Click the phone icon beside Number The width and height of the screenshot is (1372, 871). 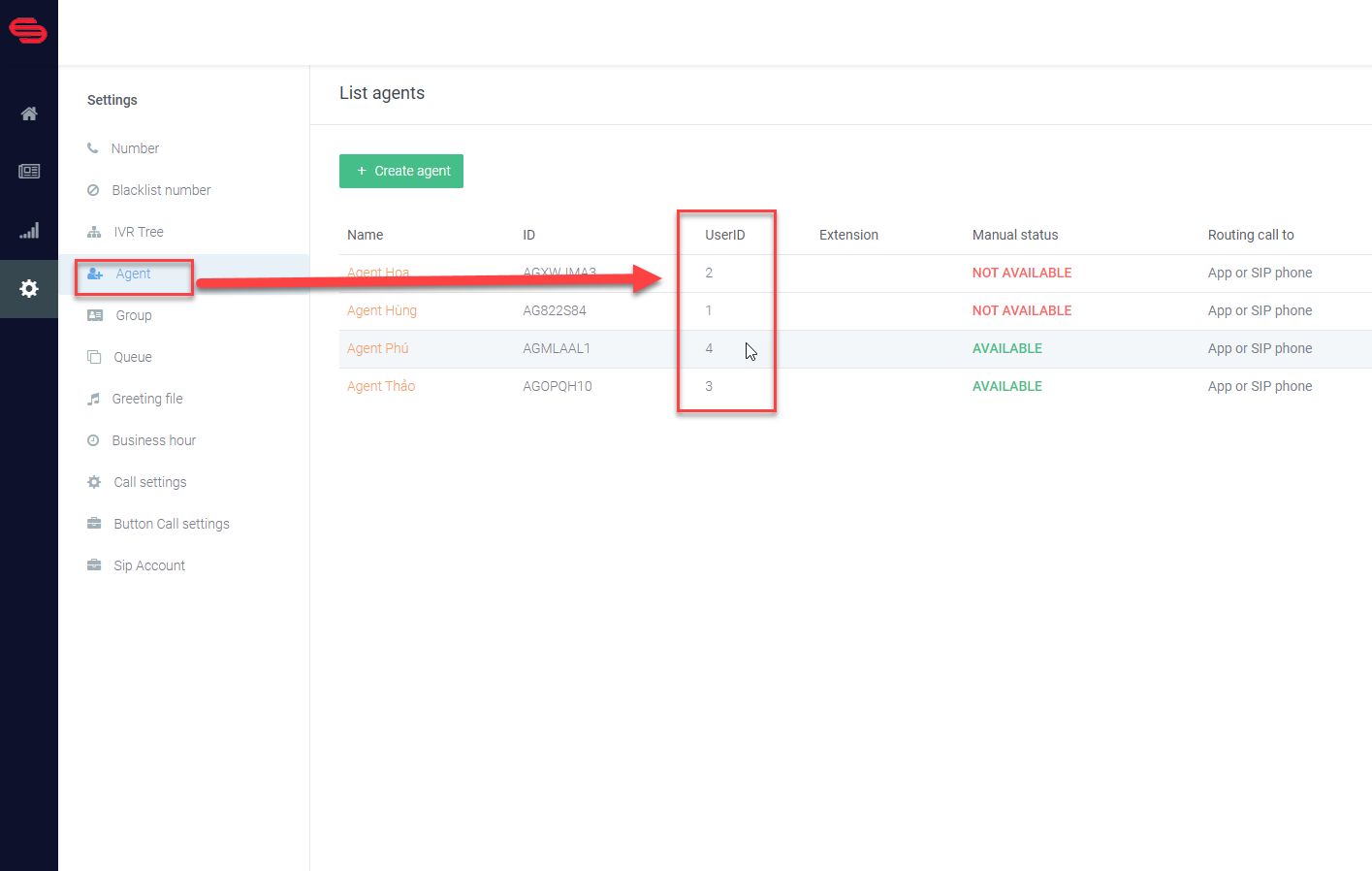tap(93, 148)
